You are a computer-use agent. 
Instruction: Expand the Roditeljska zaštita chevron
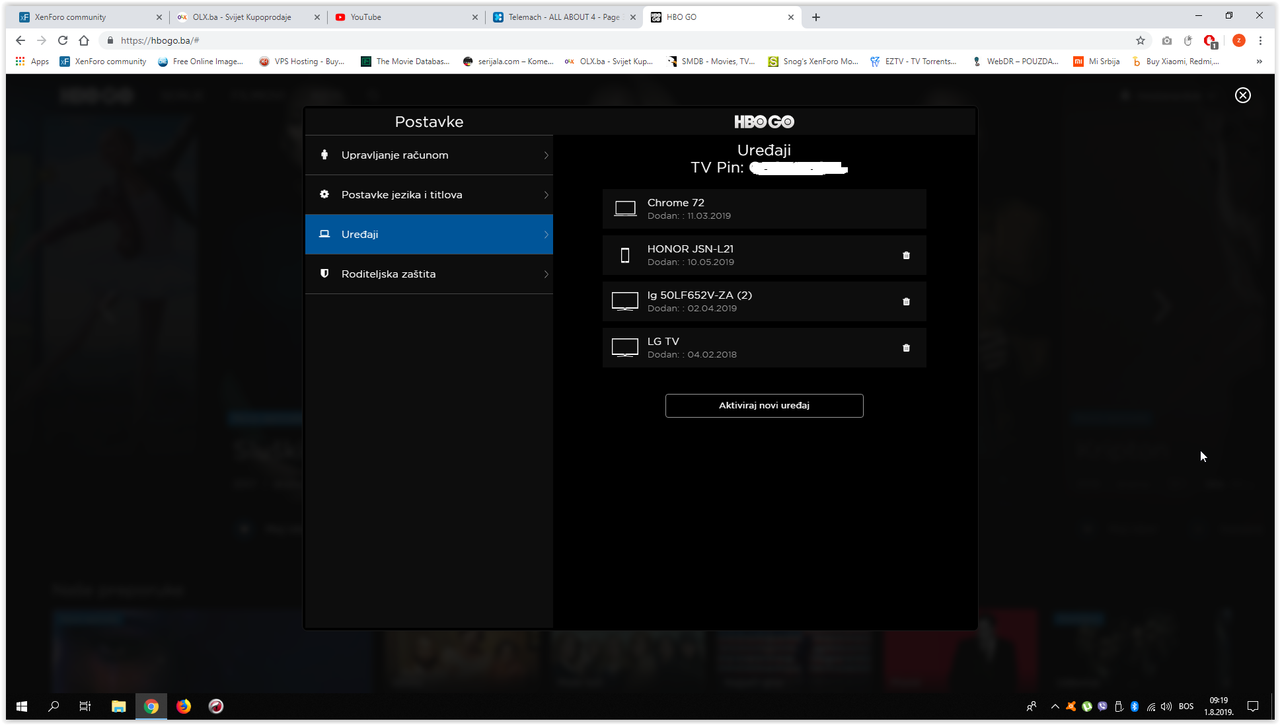tap(546, 274)
